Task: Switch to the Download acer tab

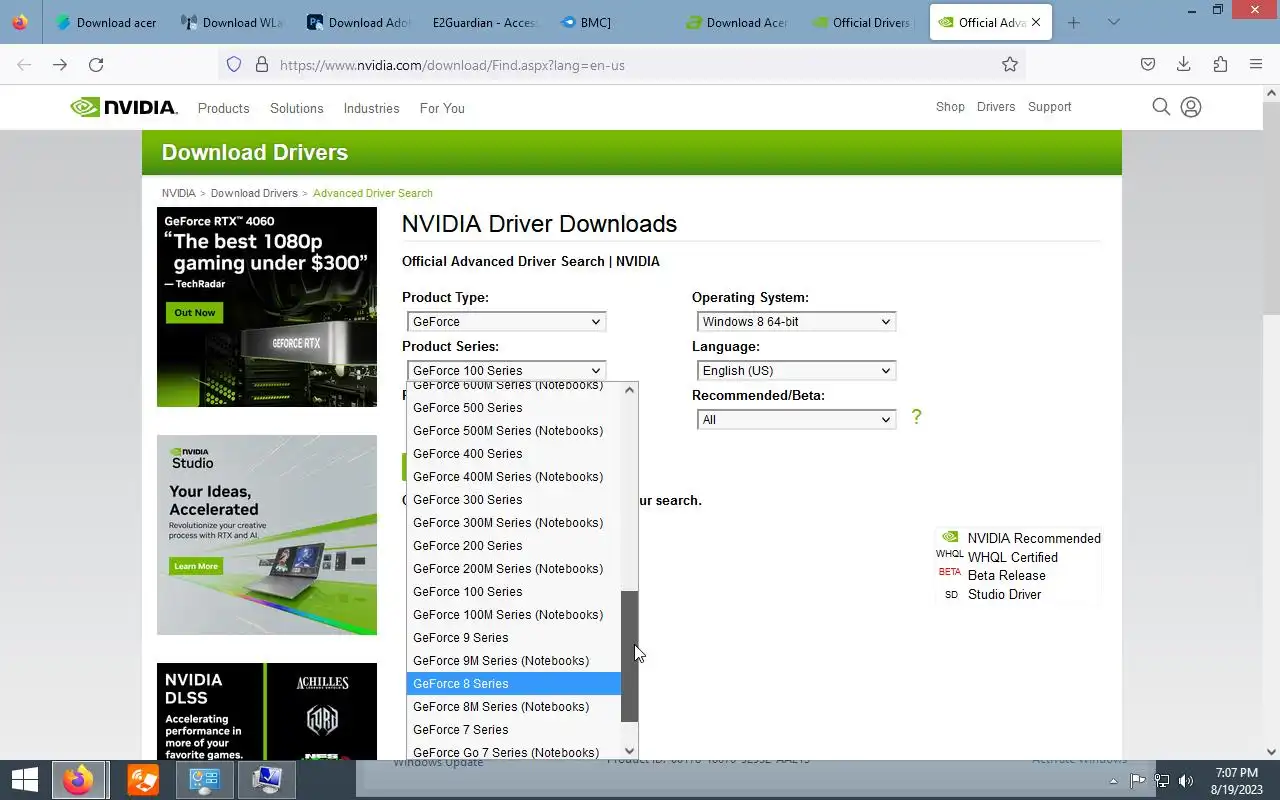Action: (106, 22)
